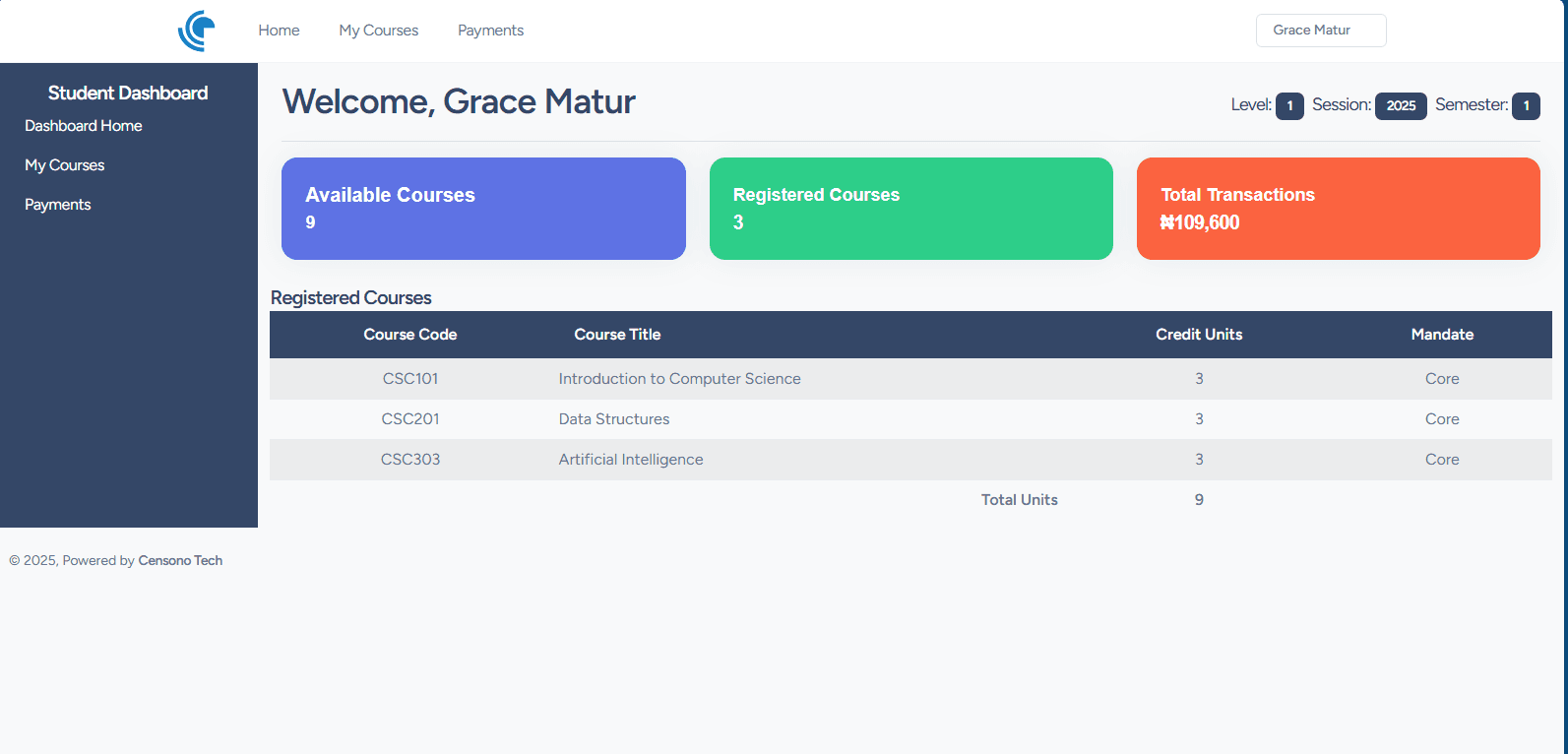Go to My Courses in top navigation
The width and height of the screenshot is (1568, 754).
pyautogui.click(x=379, y=31)
